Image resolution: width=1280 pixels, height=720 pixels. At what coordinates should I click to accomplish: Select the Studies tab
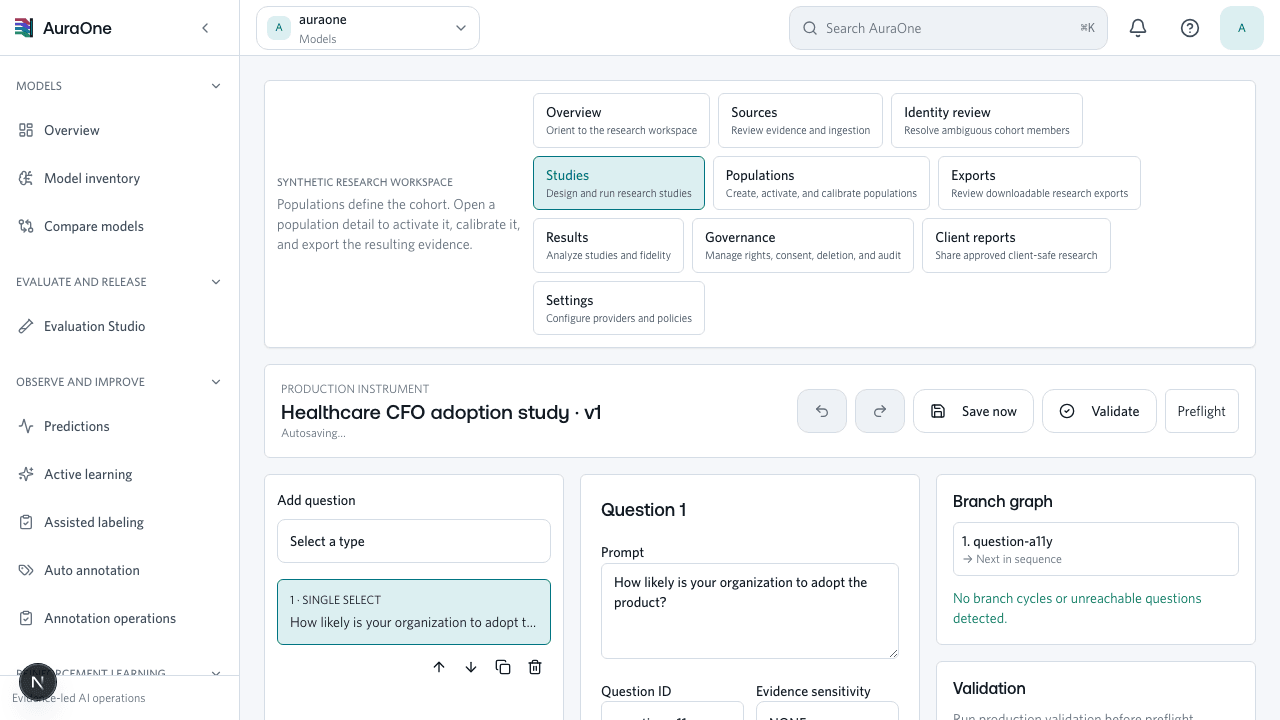(619, 183)
